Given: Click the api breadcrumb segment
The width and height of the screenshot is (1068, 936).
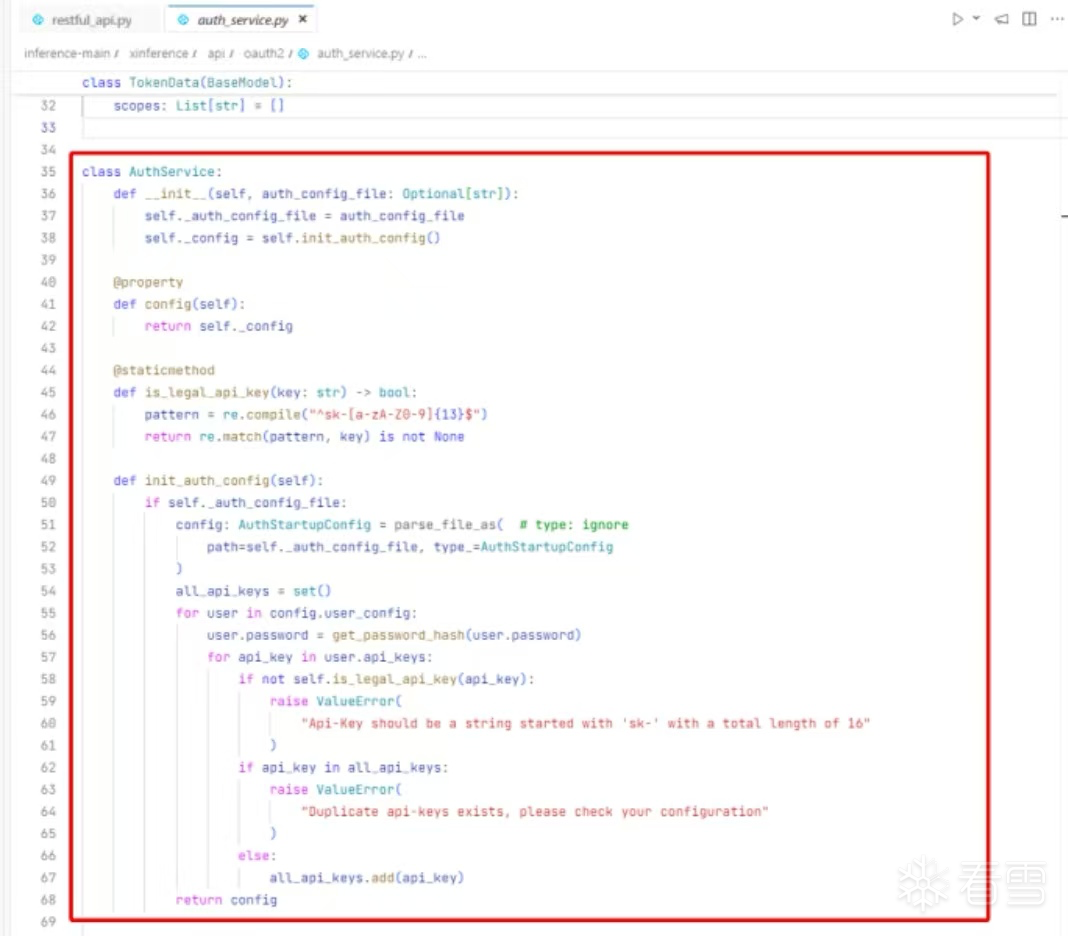Looking at the screenshot, I should pyautogui.click(x=216, y=53).
